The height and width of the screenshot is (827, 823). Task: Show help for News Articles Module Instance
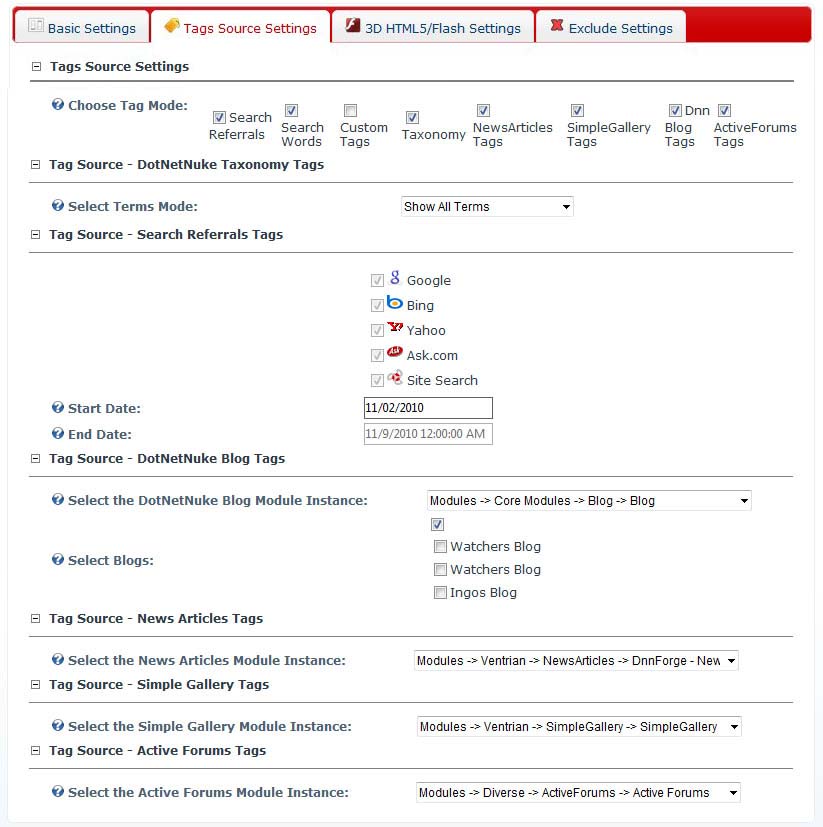[x=58, y=659]
